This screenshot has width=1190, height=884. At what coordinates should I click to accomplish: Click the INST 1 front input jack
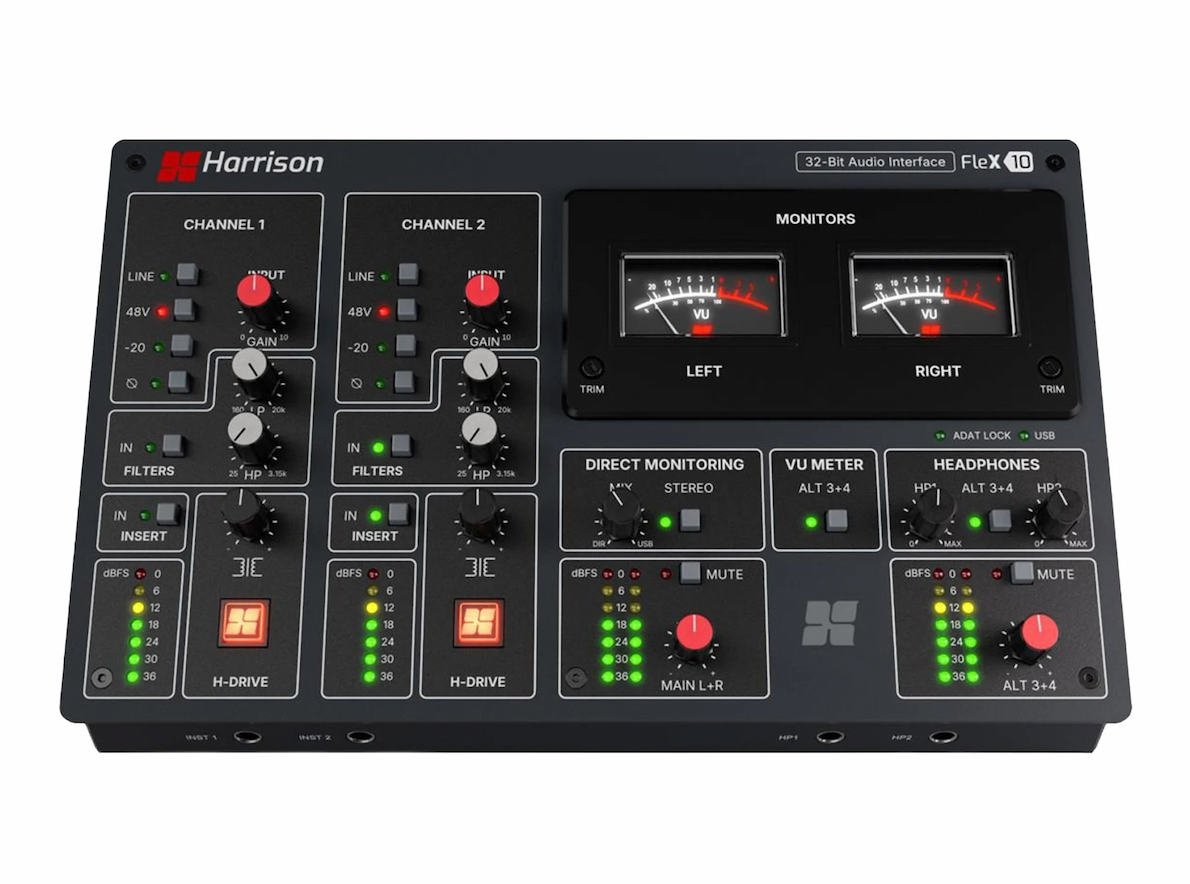pyautogui.click(x=247, y=737)
